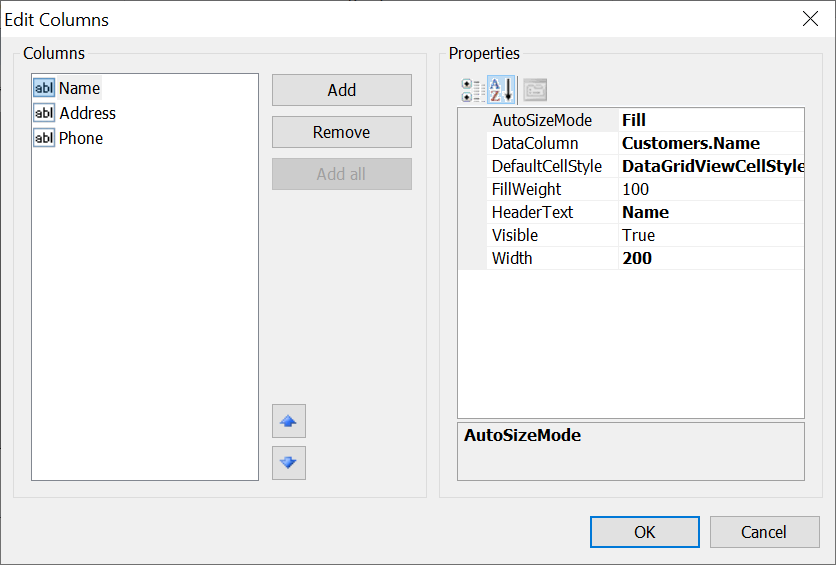The width and height of the screenshot is (836, 565).
Task: Click the textbox icon beside Address column
Action: tap(44, 112)
